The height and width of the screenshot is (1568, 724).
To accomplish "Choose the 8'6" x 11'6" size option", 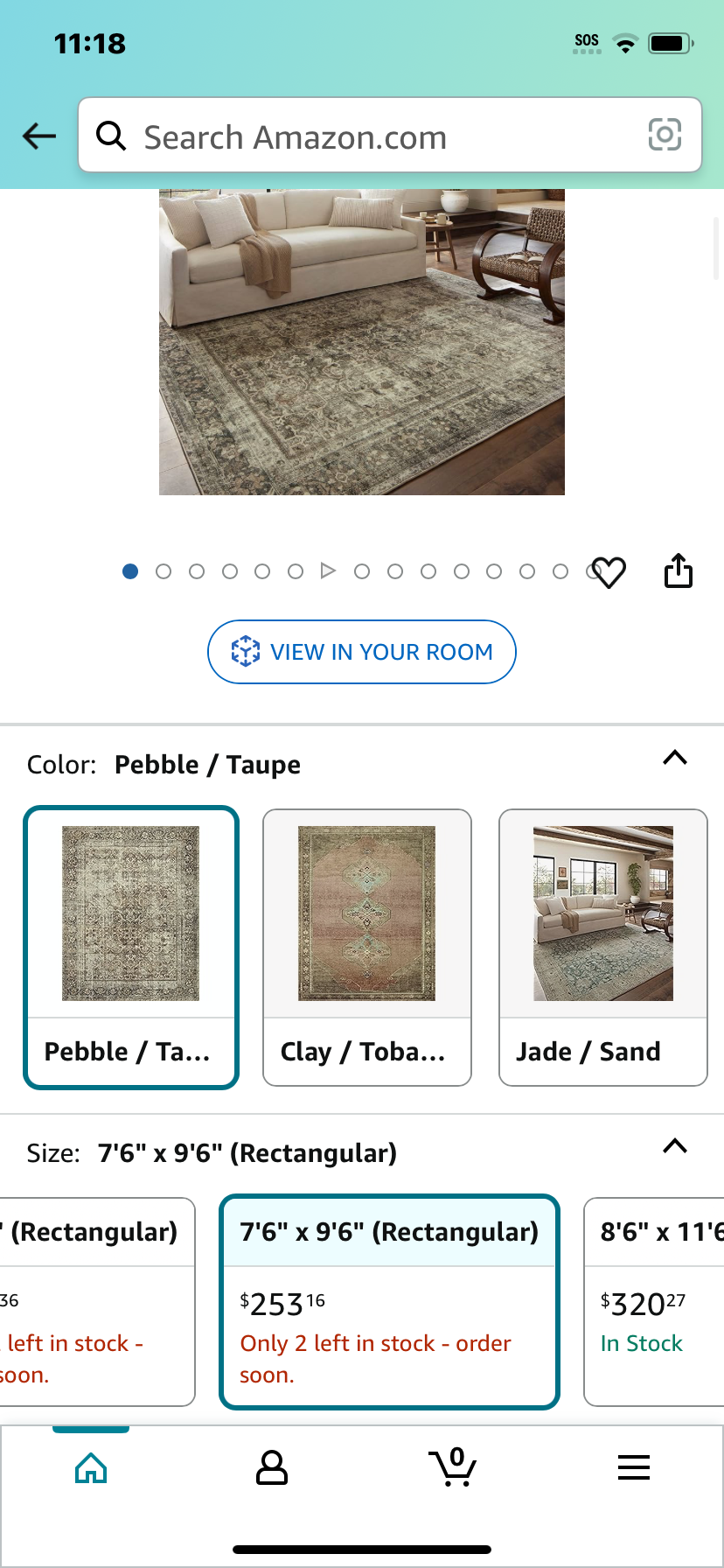I will coord(654,1302).
